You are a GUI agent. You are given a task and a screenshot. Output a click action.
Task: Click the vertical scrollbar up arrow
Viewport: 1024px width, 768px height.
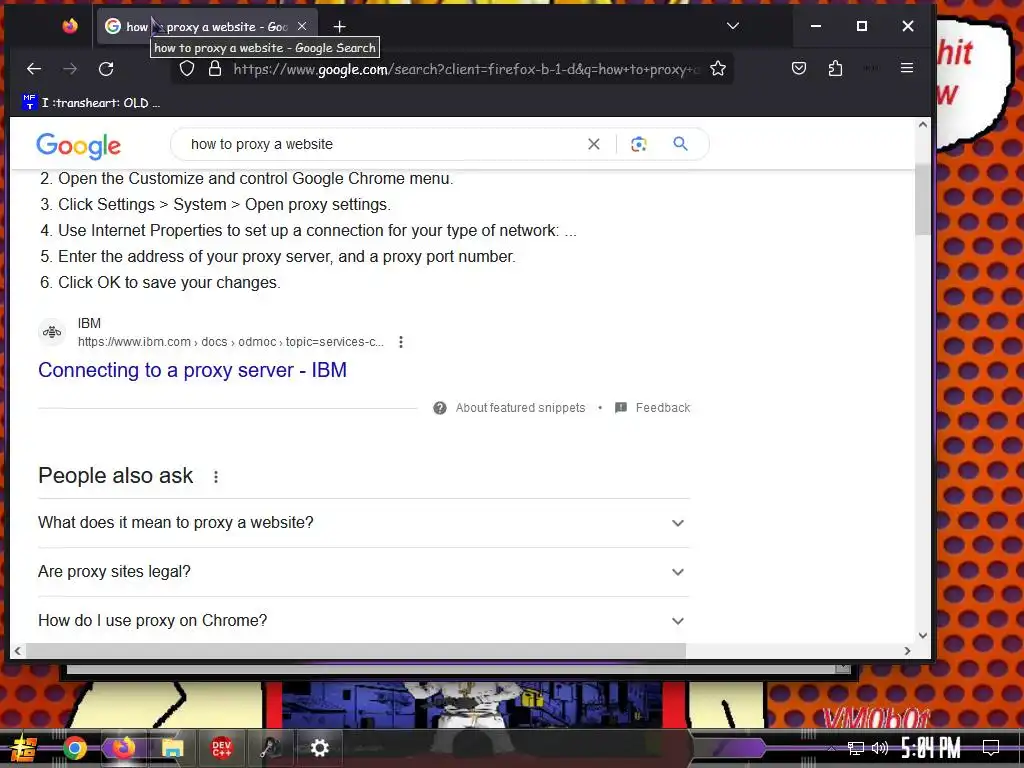tap(922, 124)
